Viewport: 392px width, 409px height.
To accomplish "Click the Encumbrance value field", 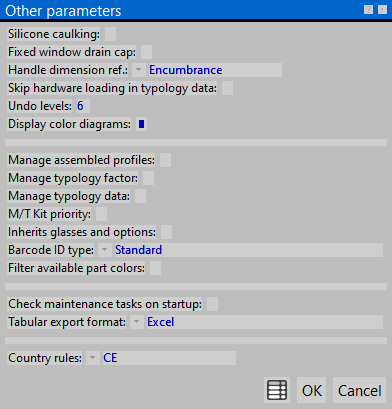I will tap(215, 70).
